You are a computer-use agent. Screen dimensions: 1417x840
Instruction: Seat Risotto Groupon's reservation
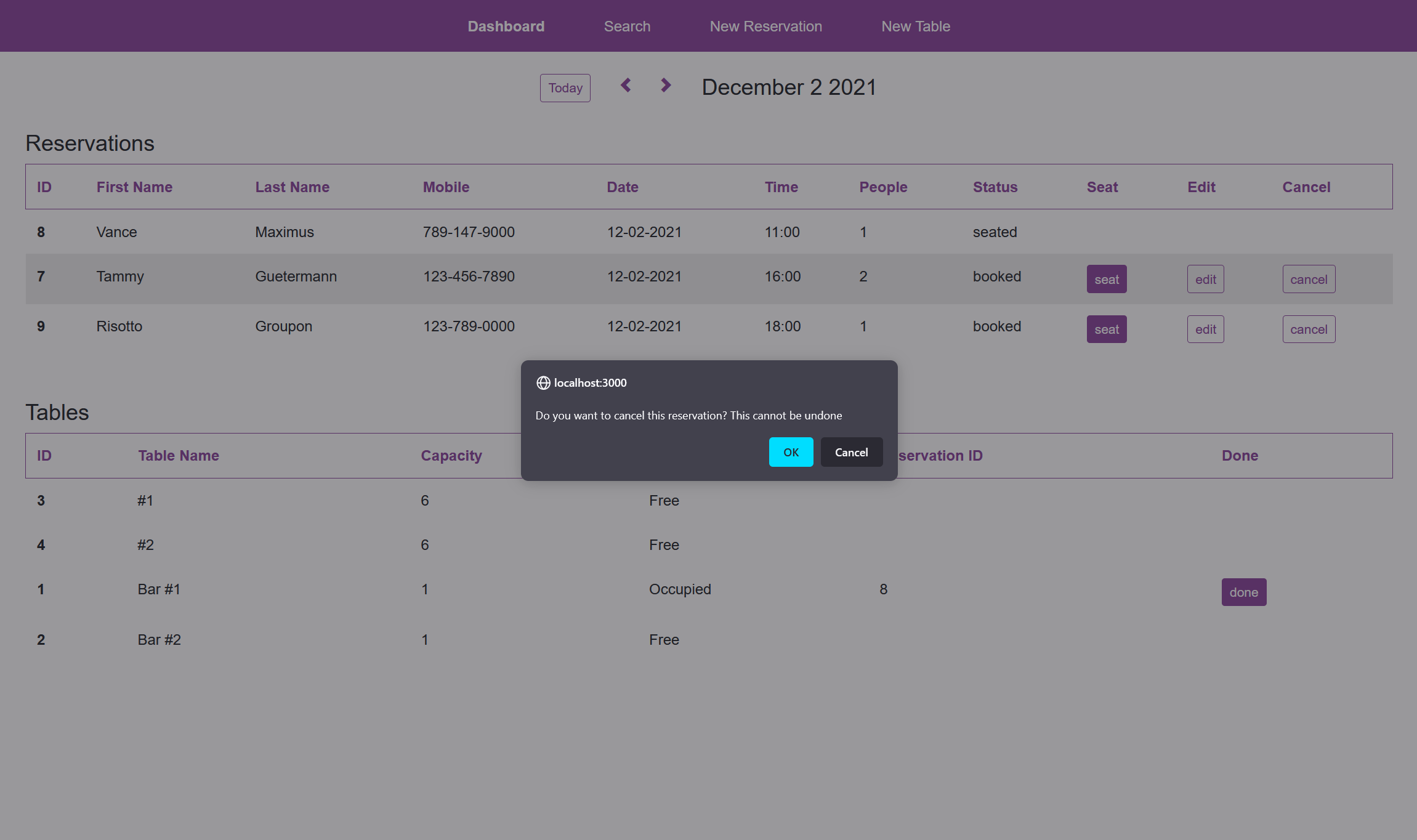coord(1106,329)
